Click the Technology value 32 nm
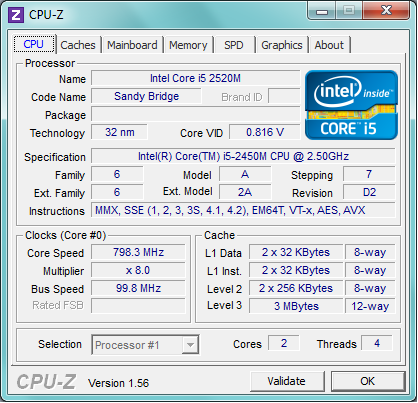Screen dimensions: 418x403 (119, 132)
